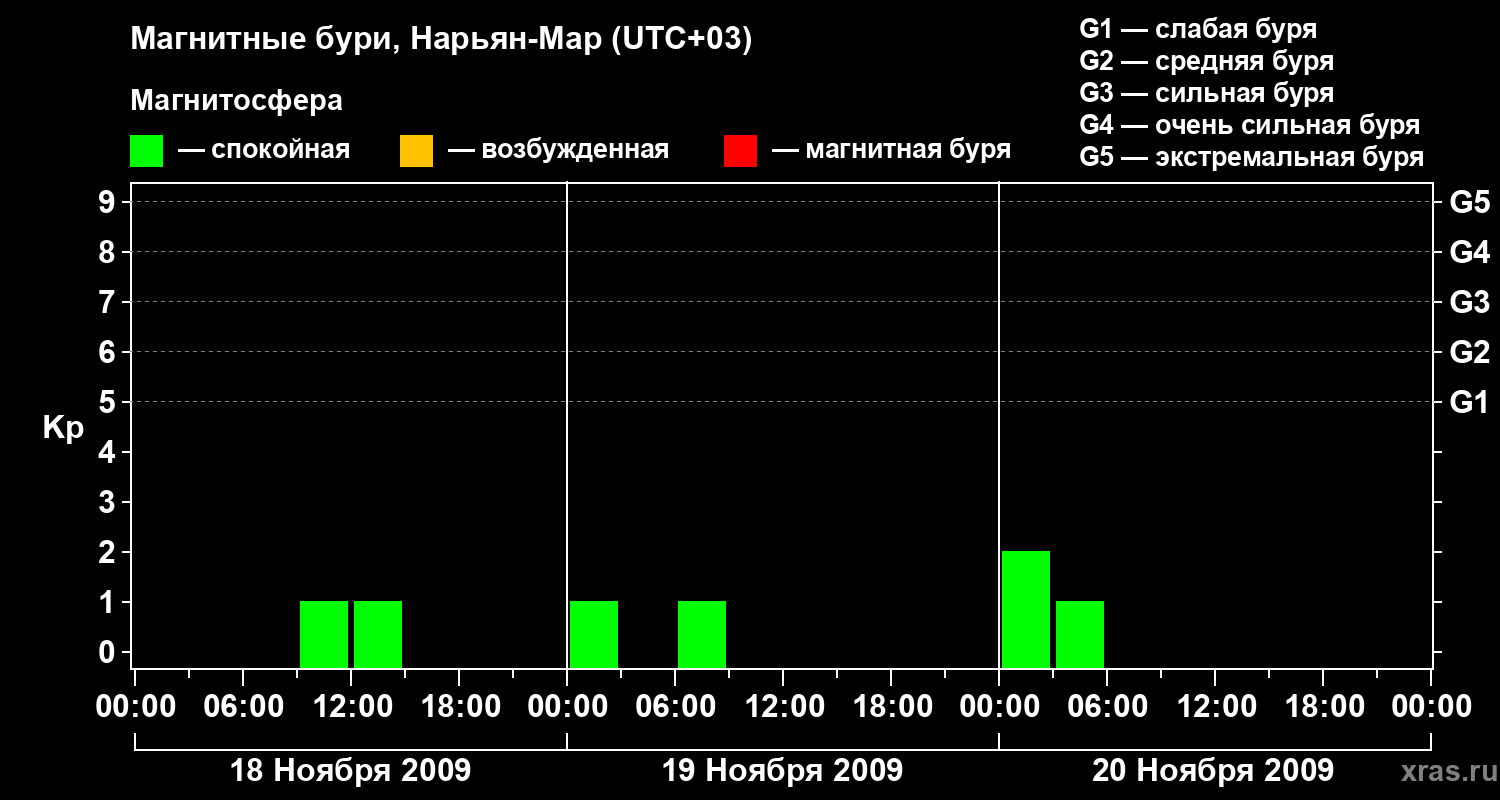Click the '18:00' time label for 18 November
Image resolution: width=1500 pixels, height=800 pixels.
[x=459, y=706]
